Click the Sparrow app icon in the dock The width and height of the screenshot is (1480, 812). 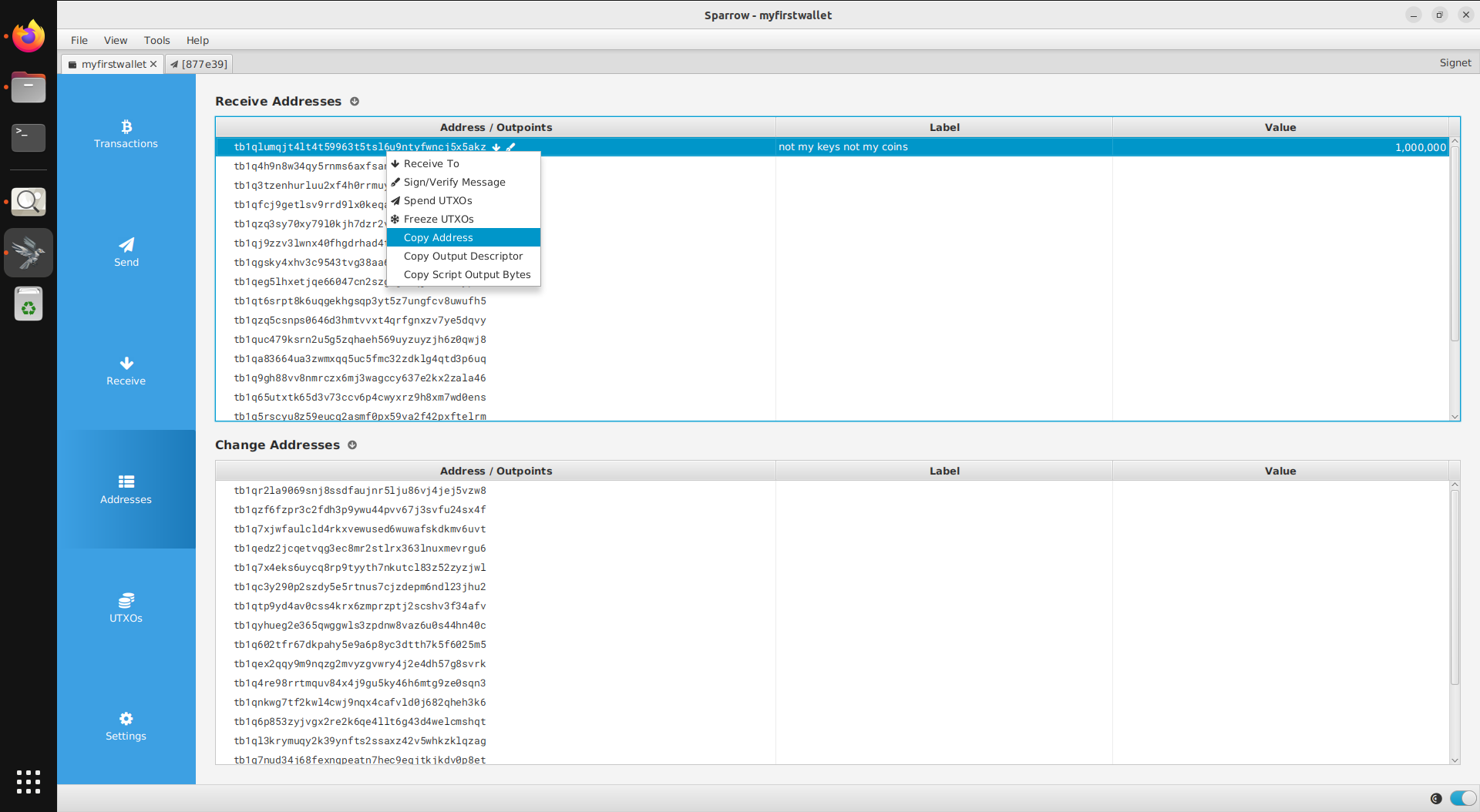pos(29,253)
